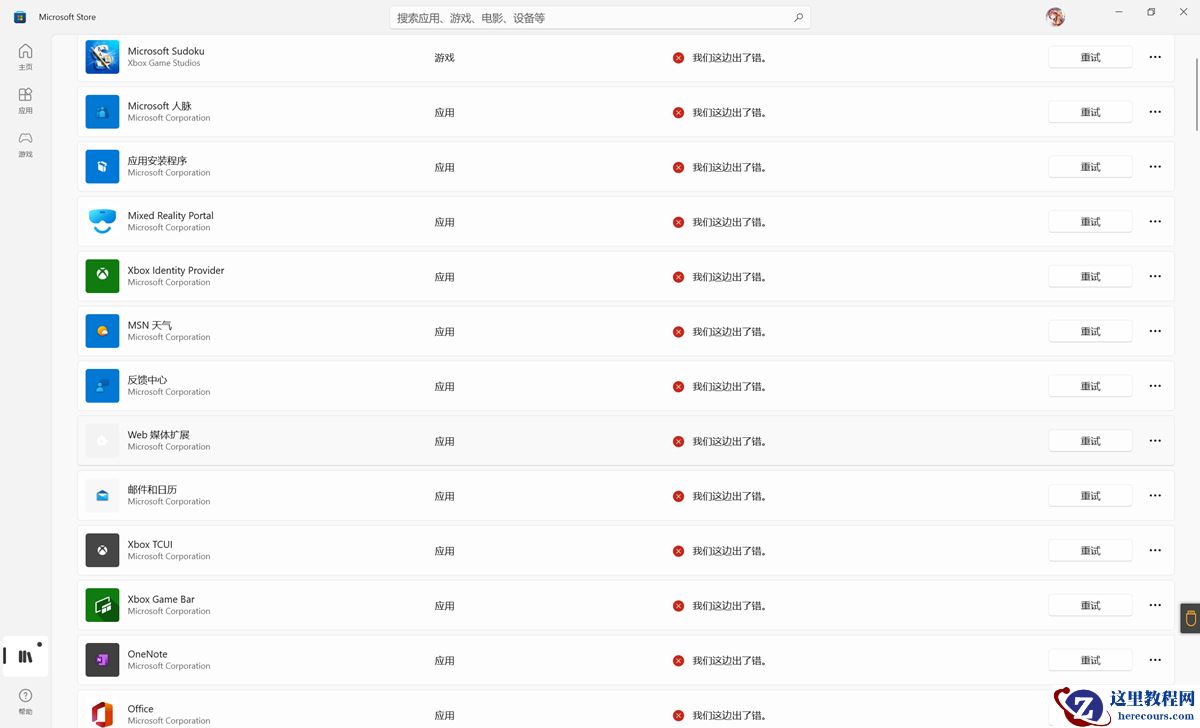Image resolution: width=1200 pixels, height=728 pixels.
Task: Retry 应用安装程序 update with 重试
Action: click(x=1090, y=167)
